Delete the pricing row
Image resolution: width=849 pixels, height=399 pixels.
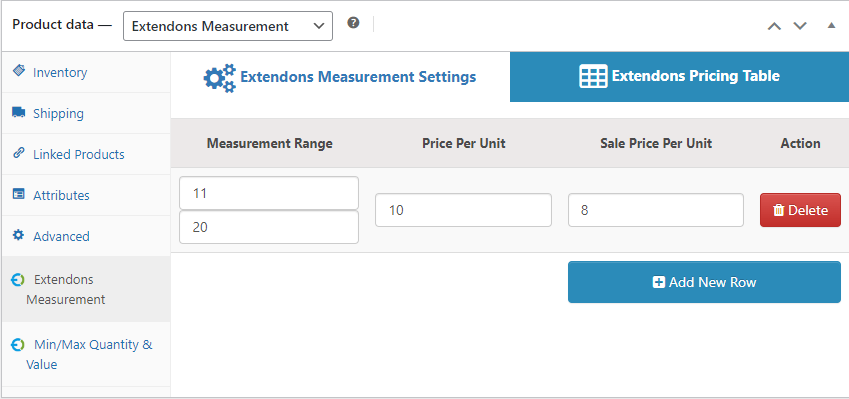(x=800, y=210)
